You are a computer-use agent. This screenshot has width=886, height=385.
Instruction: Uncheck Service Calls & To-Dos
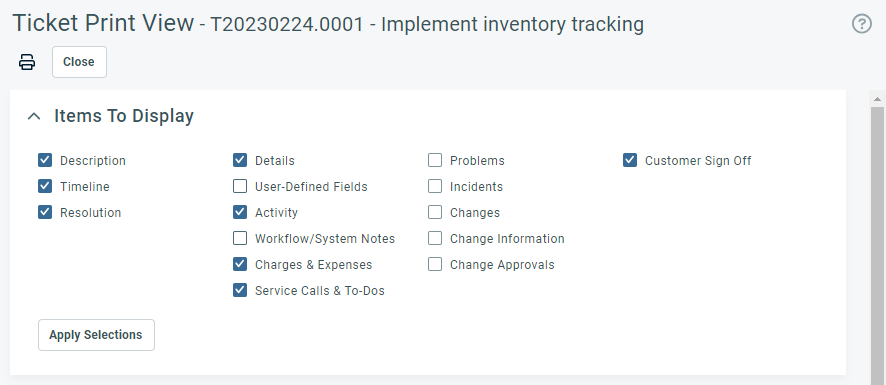pos(240,291)
